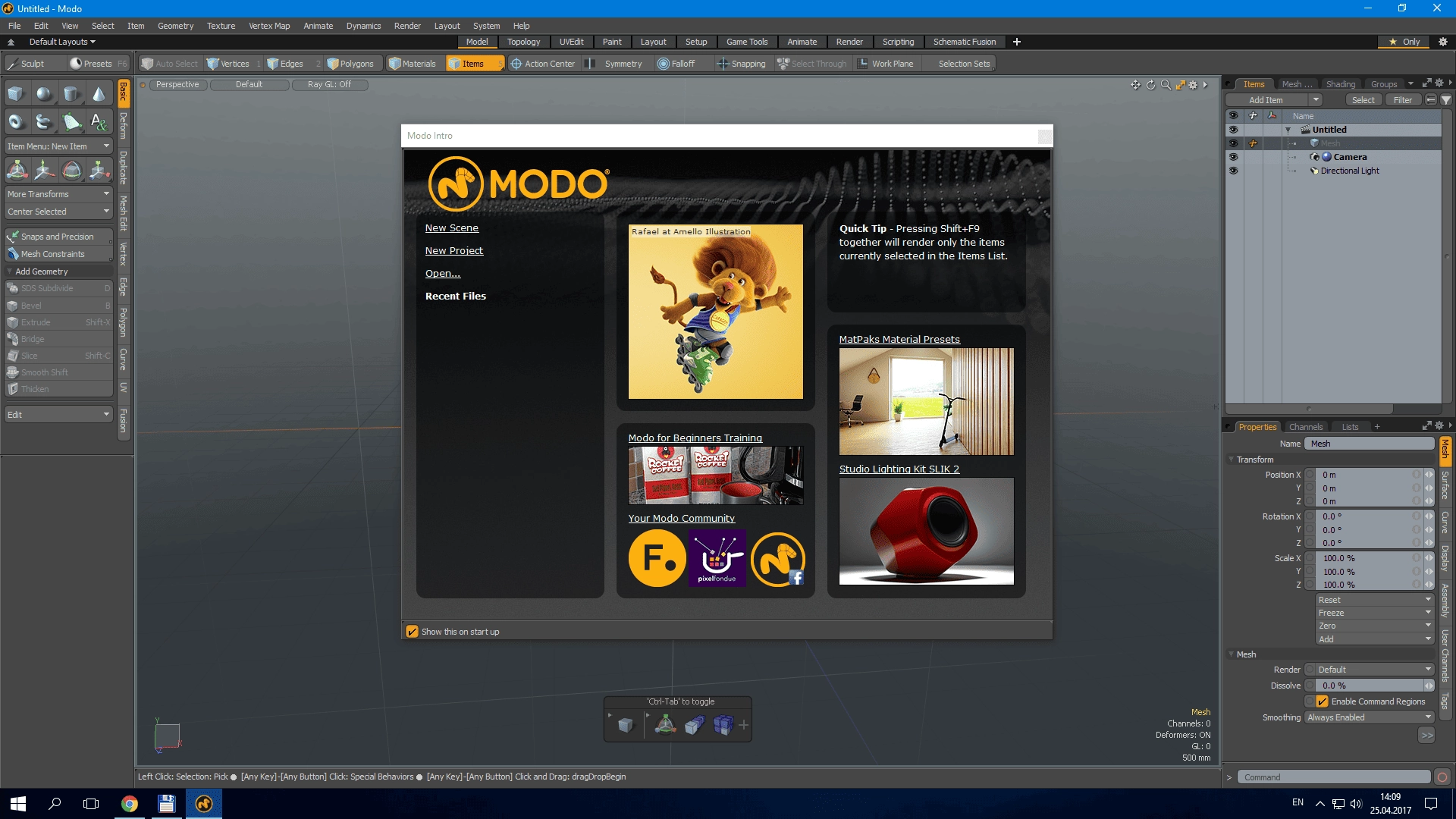Viewport: 1456px width, 819px height.
Task: Select the Sphere primitive tool
Action: coord(44,94)
